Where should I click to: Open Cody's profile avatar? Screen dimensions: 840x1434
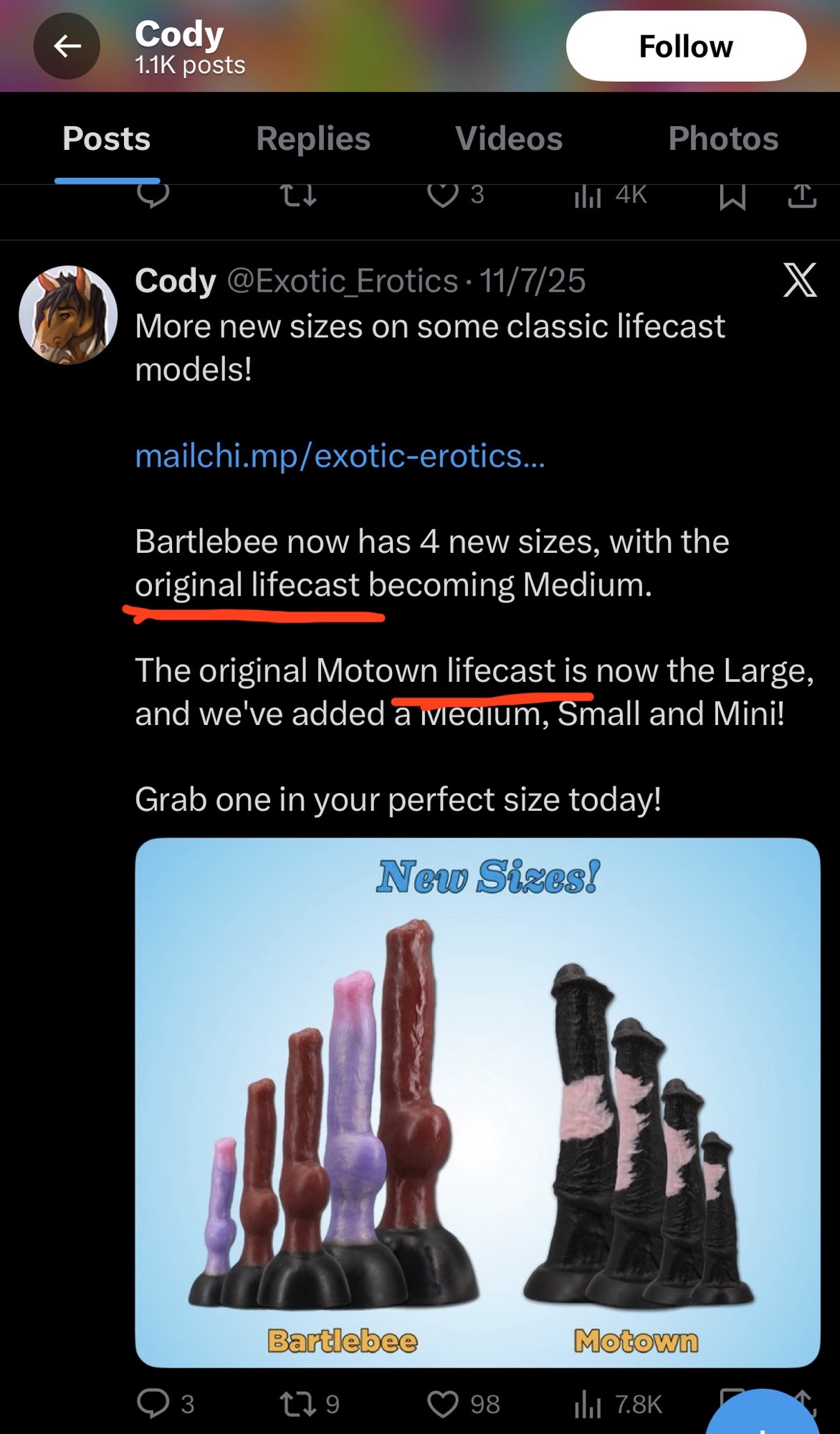pos(68,315)
